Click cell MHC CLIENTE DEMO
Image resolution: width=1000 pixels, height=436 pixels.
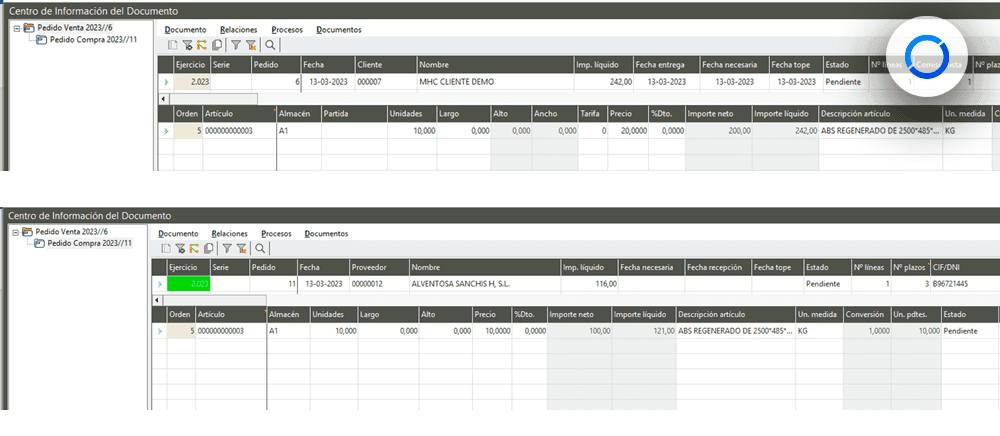(x=496, y=82)
